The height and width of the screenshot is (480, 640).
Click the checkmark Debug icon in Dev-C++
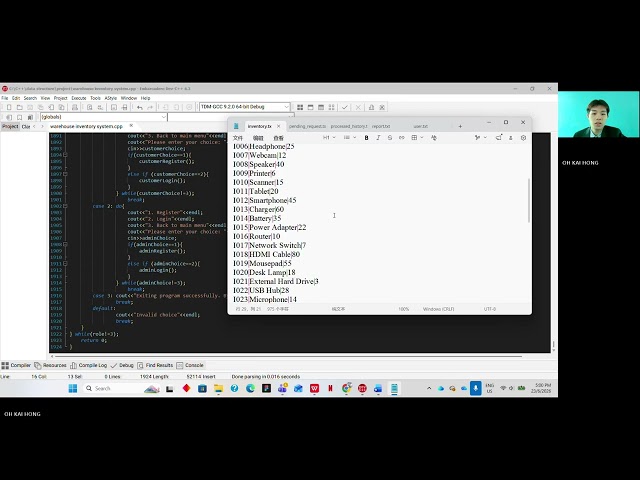point(345,107)
